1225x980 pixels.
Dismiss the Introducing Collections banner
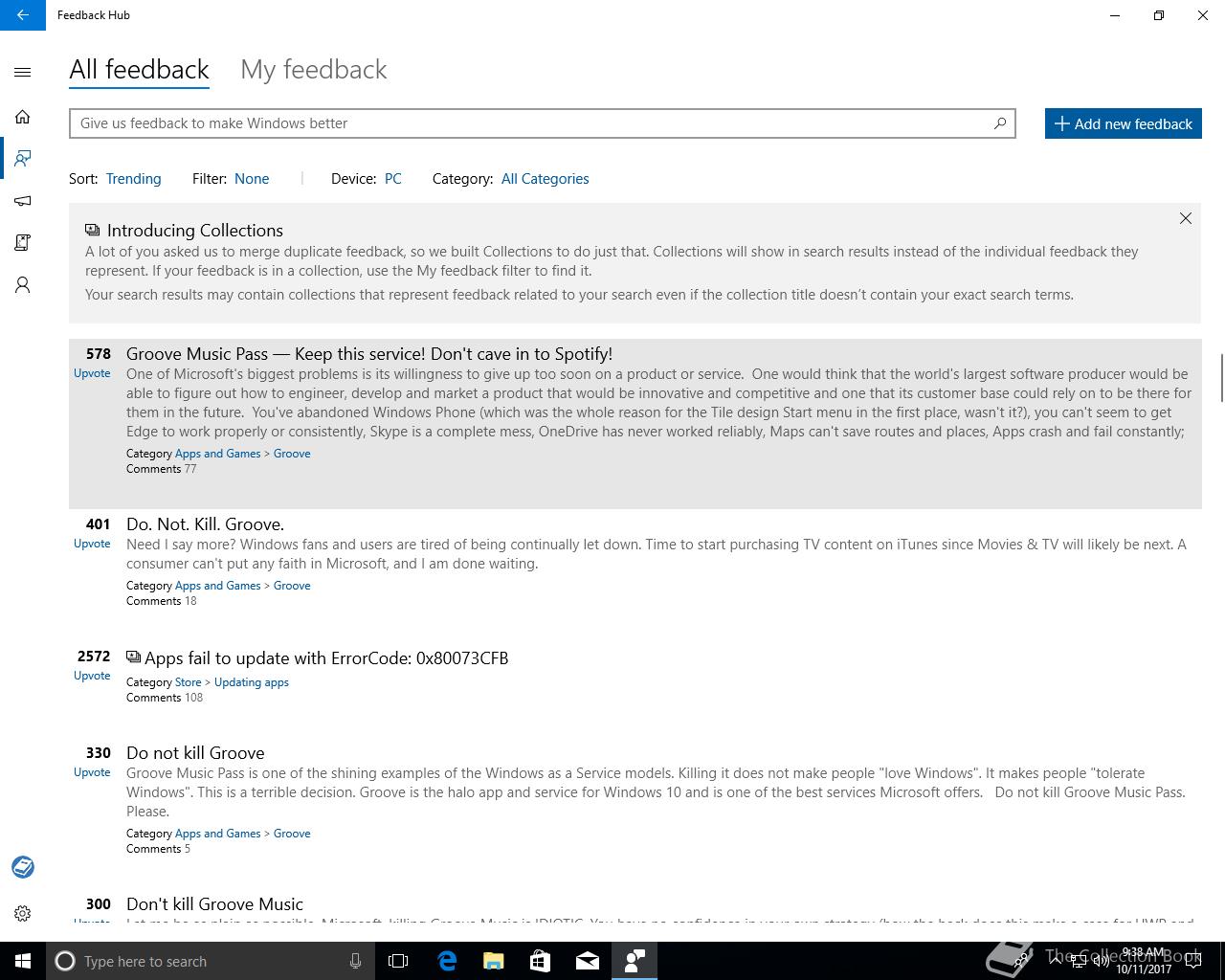point(1185,218)
